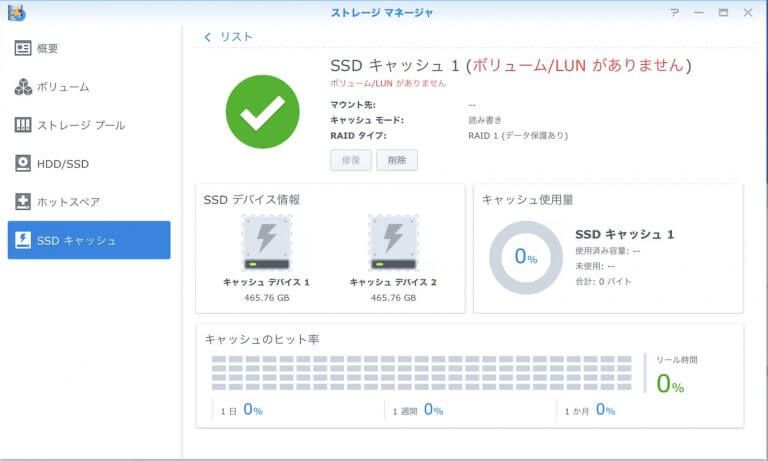Click the ホットスペア hot spare icon
Screen dimensions: 768x461
pyautogui.click(x=23, y=201)
